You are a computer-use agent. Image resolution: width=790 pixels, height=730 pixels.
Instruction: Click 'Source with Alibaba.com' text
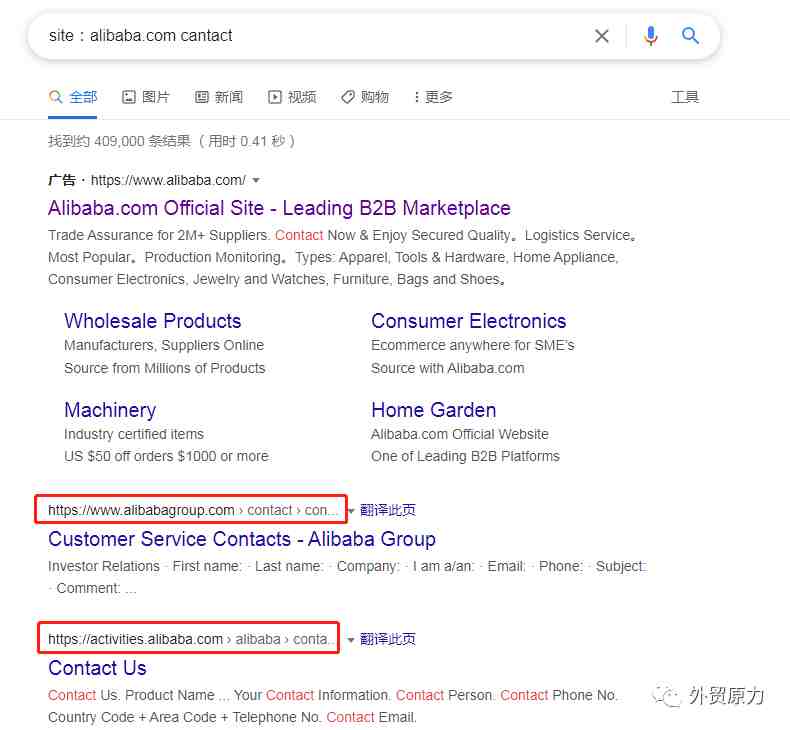pos(447,368)
